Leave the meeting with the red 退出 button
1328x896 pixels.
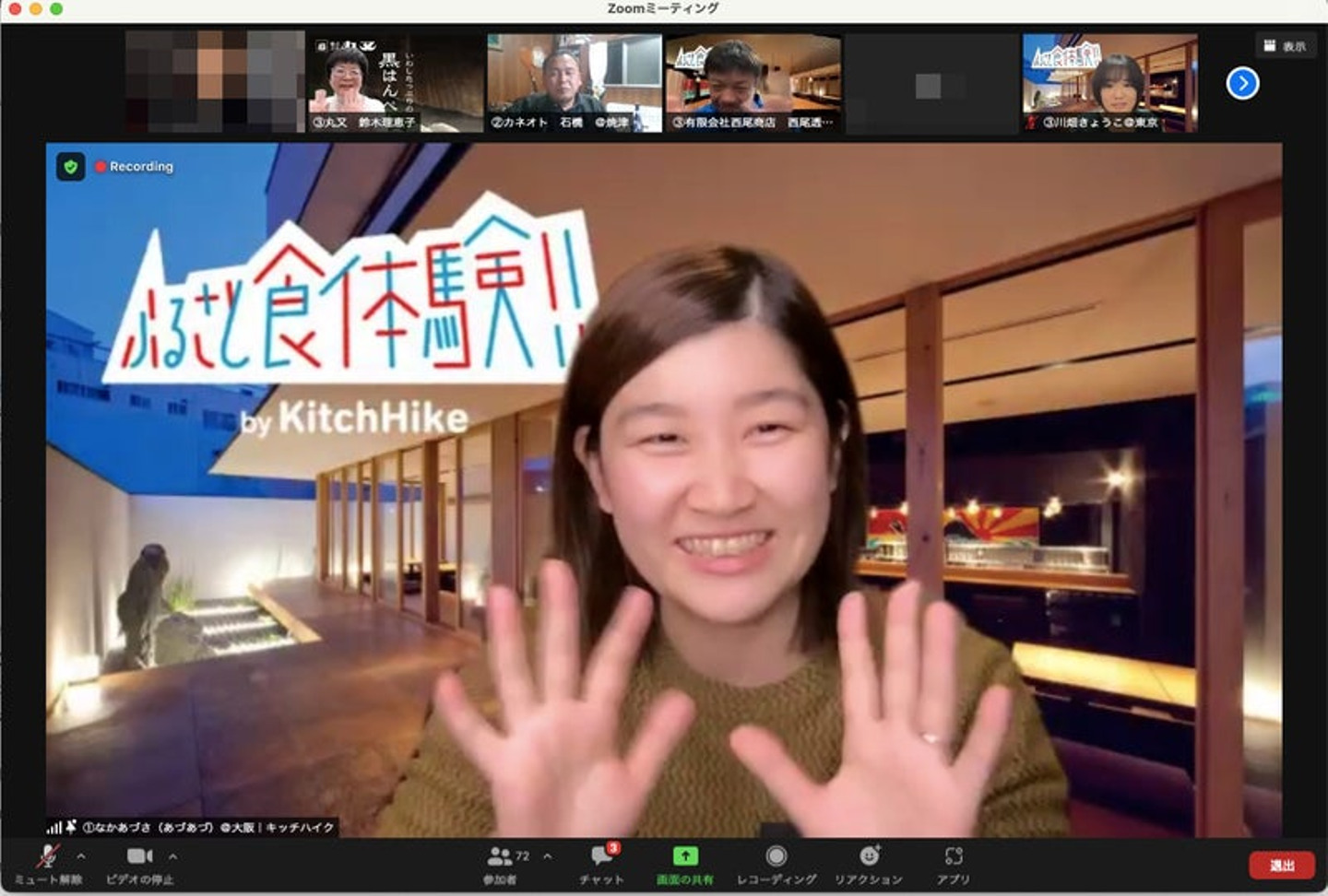pos(1282,865)
